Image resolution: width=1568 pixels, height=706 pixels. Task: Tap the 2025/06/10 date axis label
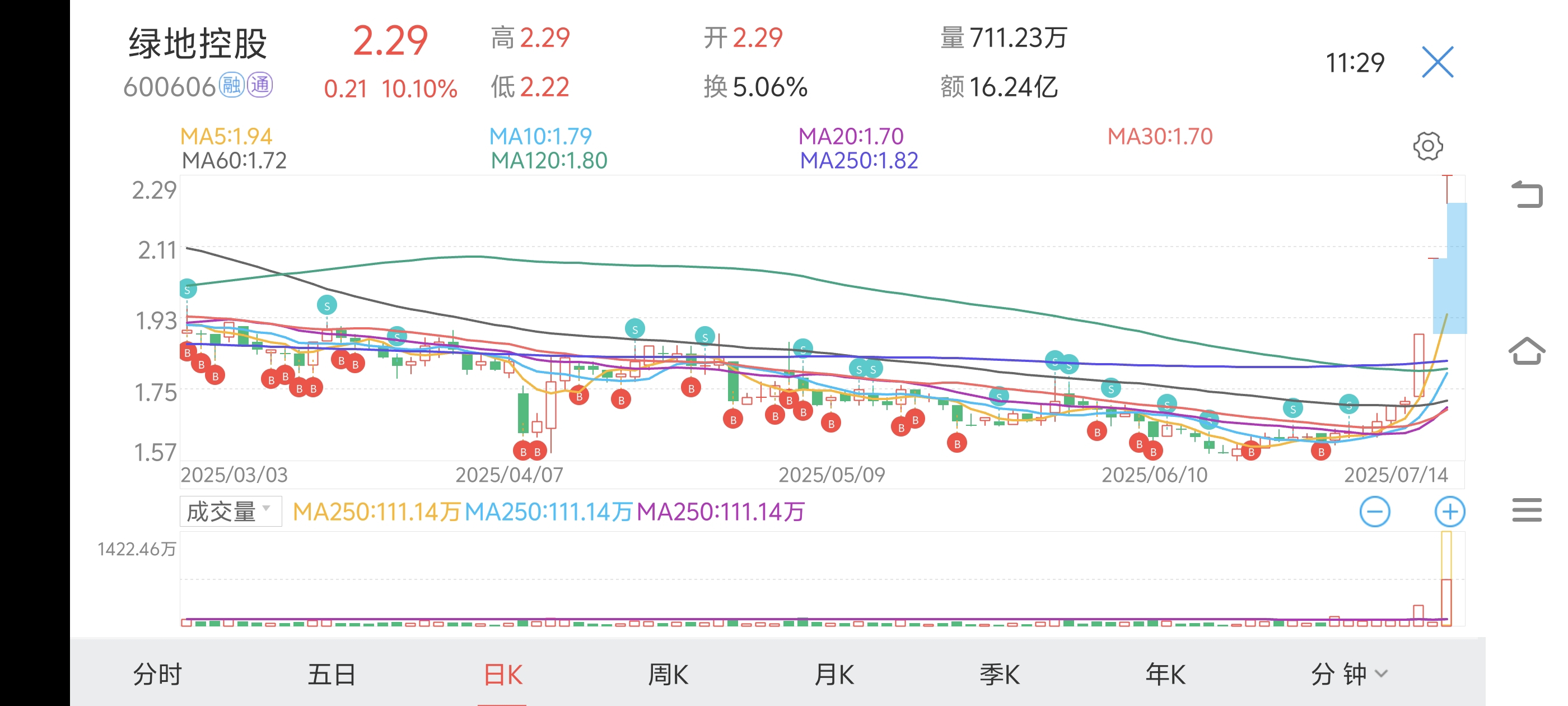pos(1154,475)
